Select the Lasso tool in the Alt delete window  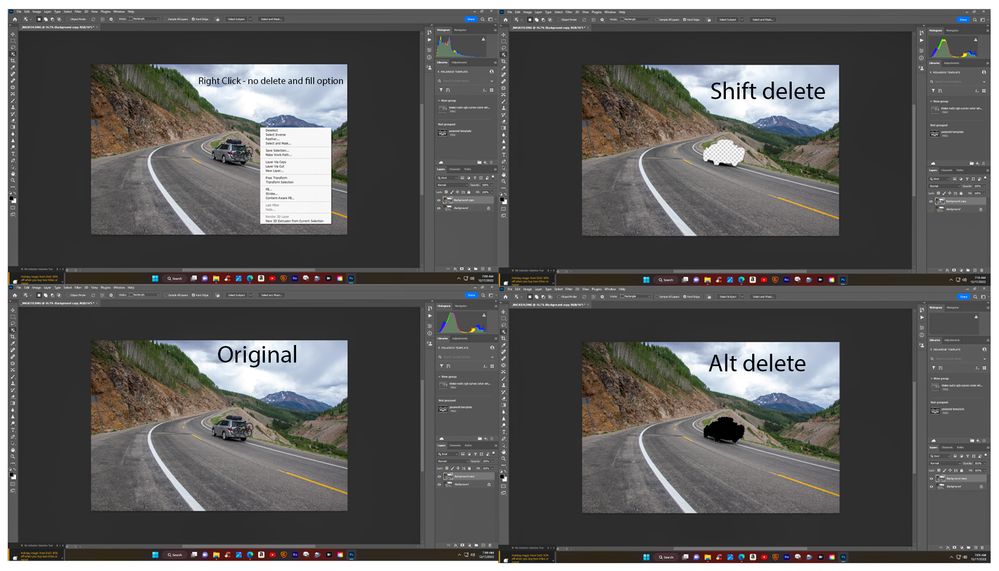coord(505,325)
